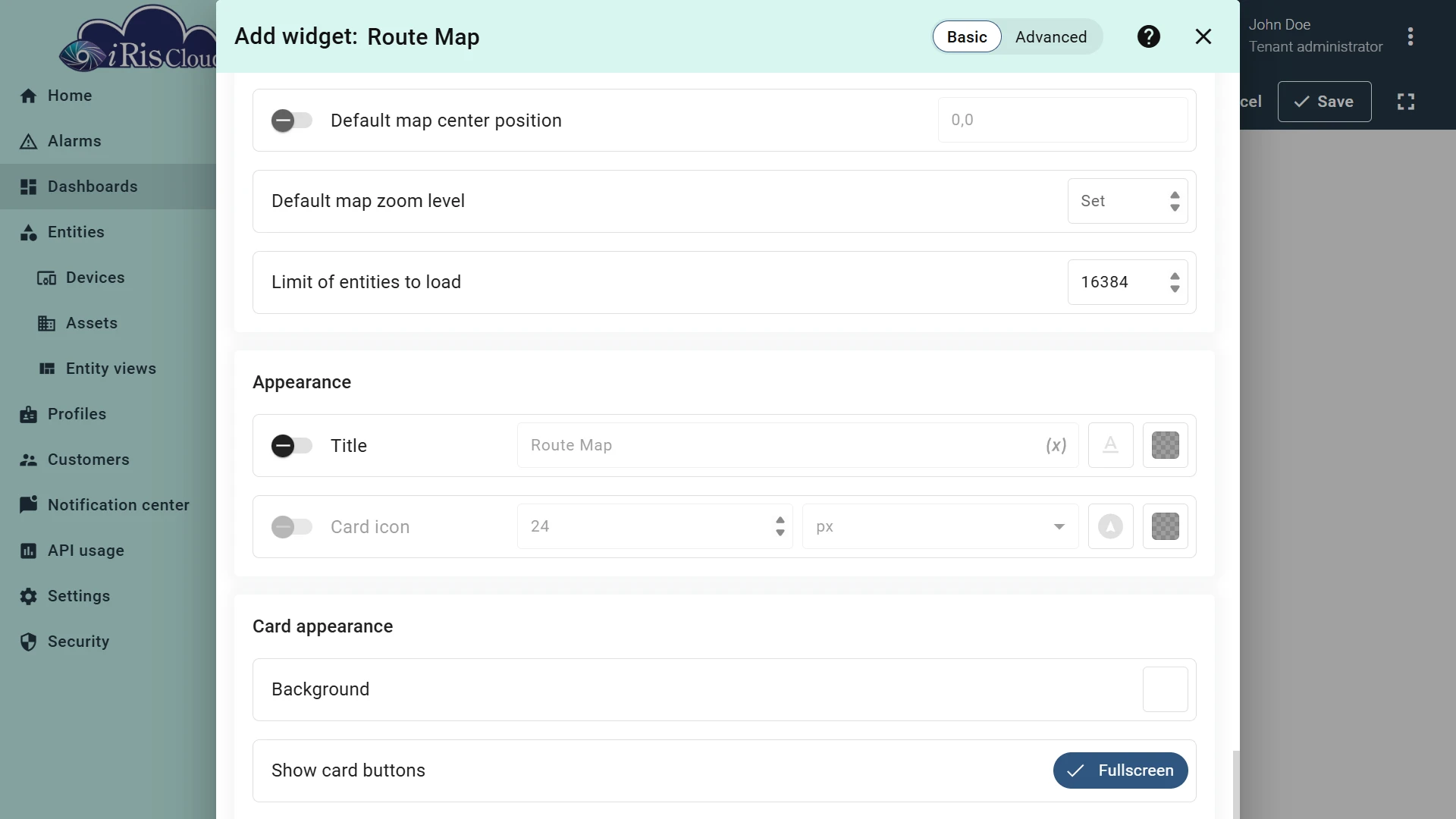Open Customers page
Screen dimensions: 1456x819
pos(108,460)
